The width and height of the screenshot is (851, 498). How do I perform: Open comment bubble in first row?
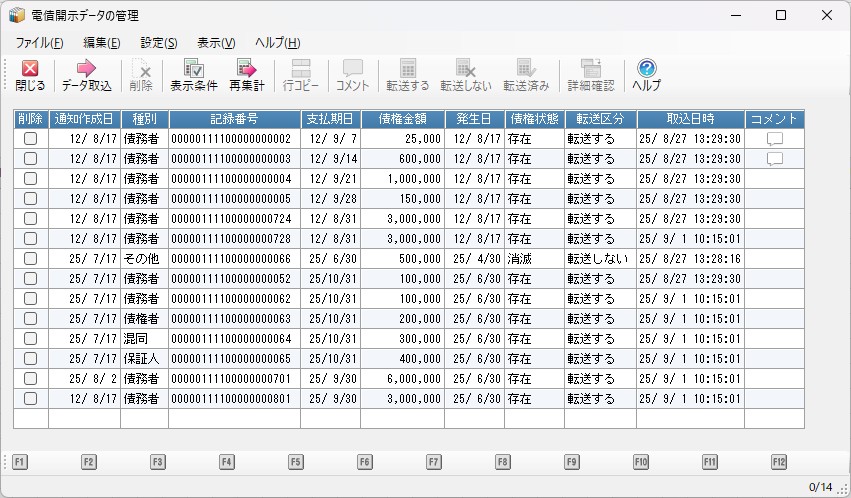pyautogui.click(x=774, y=139)
